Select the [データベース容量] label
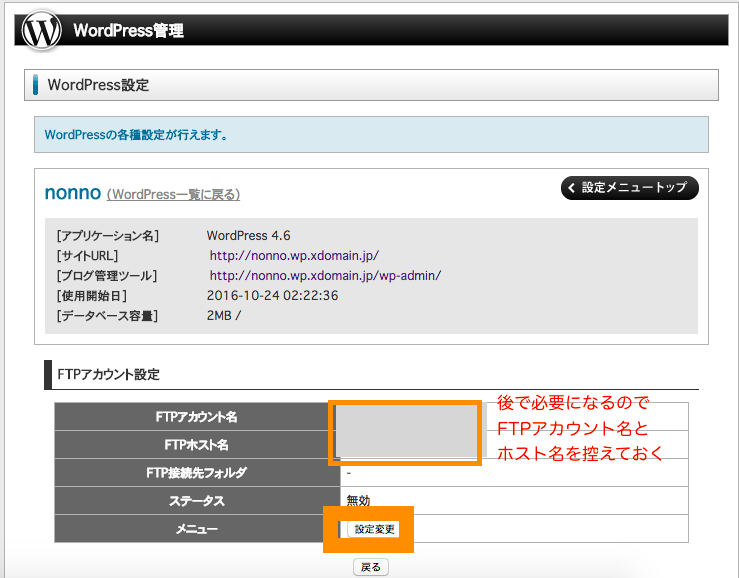Screen dimensions: 739x578 click(107, 315)
